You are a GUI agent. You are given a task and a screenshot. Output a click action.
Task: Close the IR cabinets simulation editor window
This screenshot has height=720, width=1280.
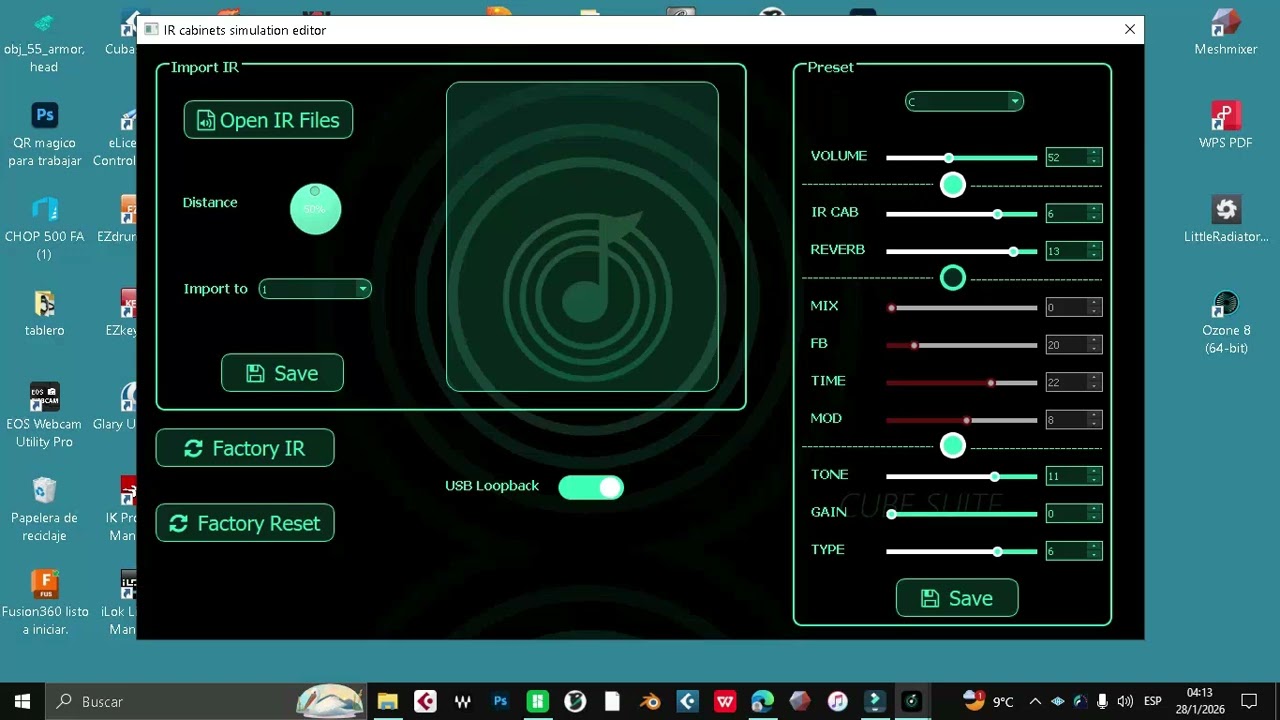tap(1130, 30)
